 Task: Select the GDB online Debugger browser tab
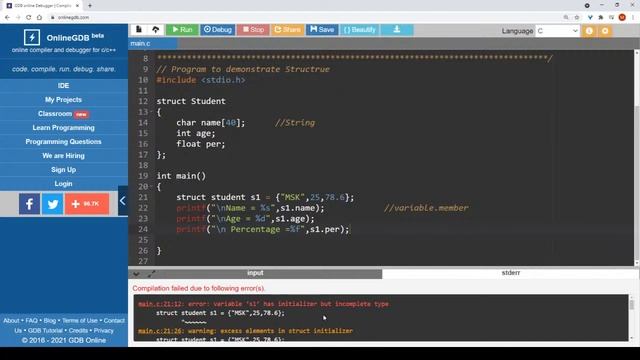pyautogui.click(x=42, y=6)
